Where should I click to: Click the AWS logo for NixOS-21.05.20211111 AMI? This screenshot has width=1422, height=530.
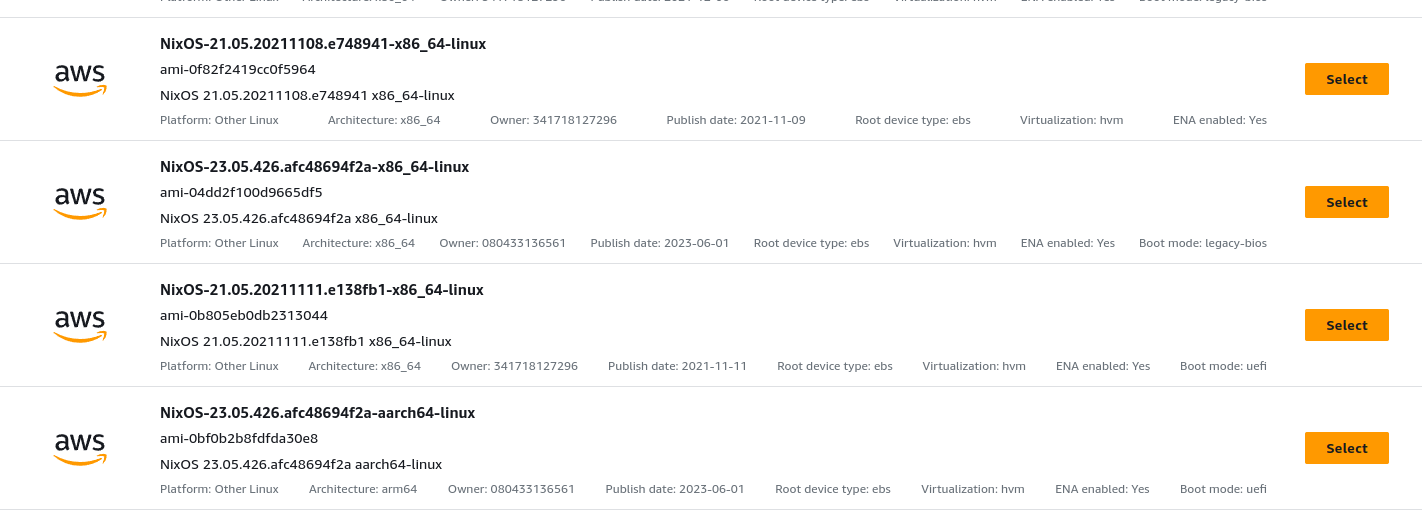(80, 326)
